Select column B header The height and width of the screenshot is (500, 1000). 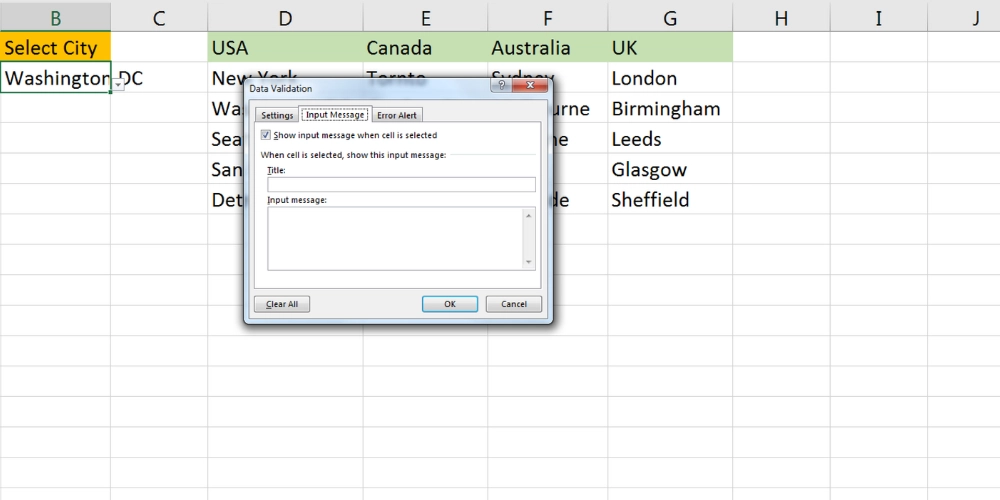pos(55,16)
